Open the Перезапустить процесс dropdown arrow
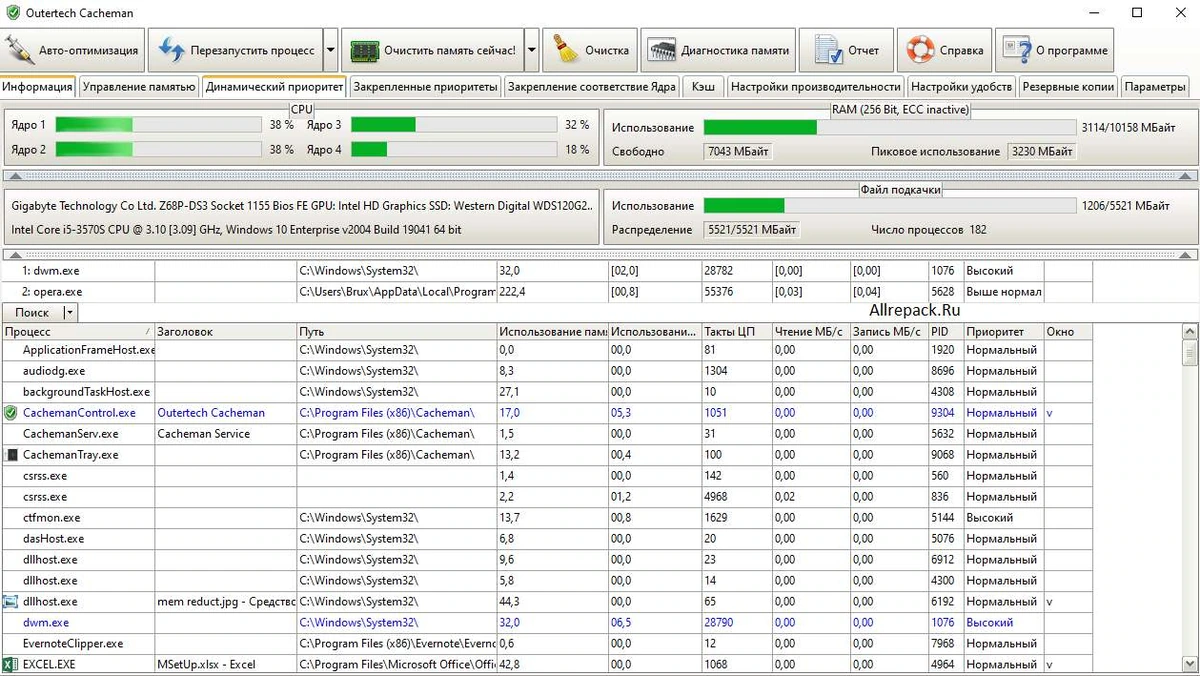1200x676 pixels. click(331, 50)
